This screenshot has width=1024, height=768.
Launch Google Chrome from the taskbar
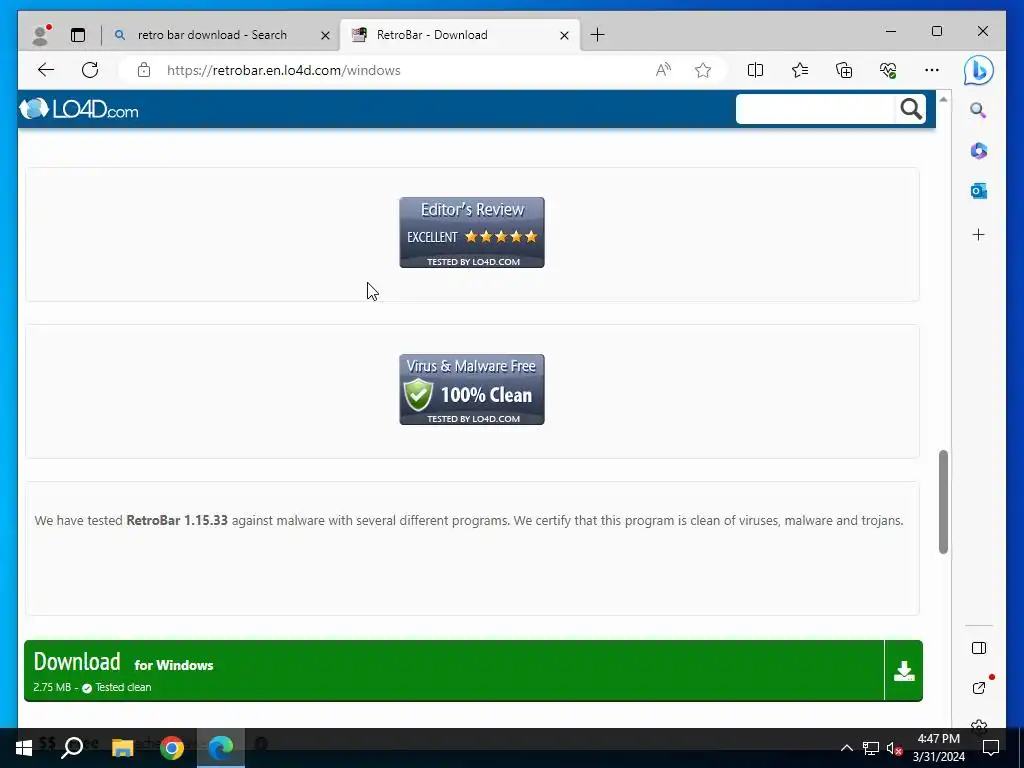coord(172,748)
